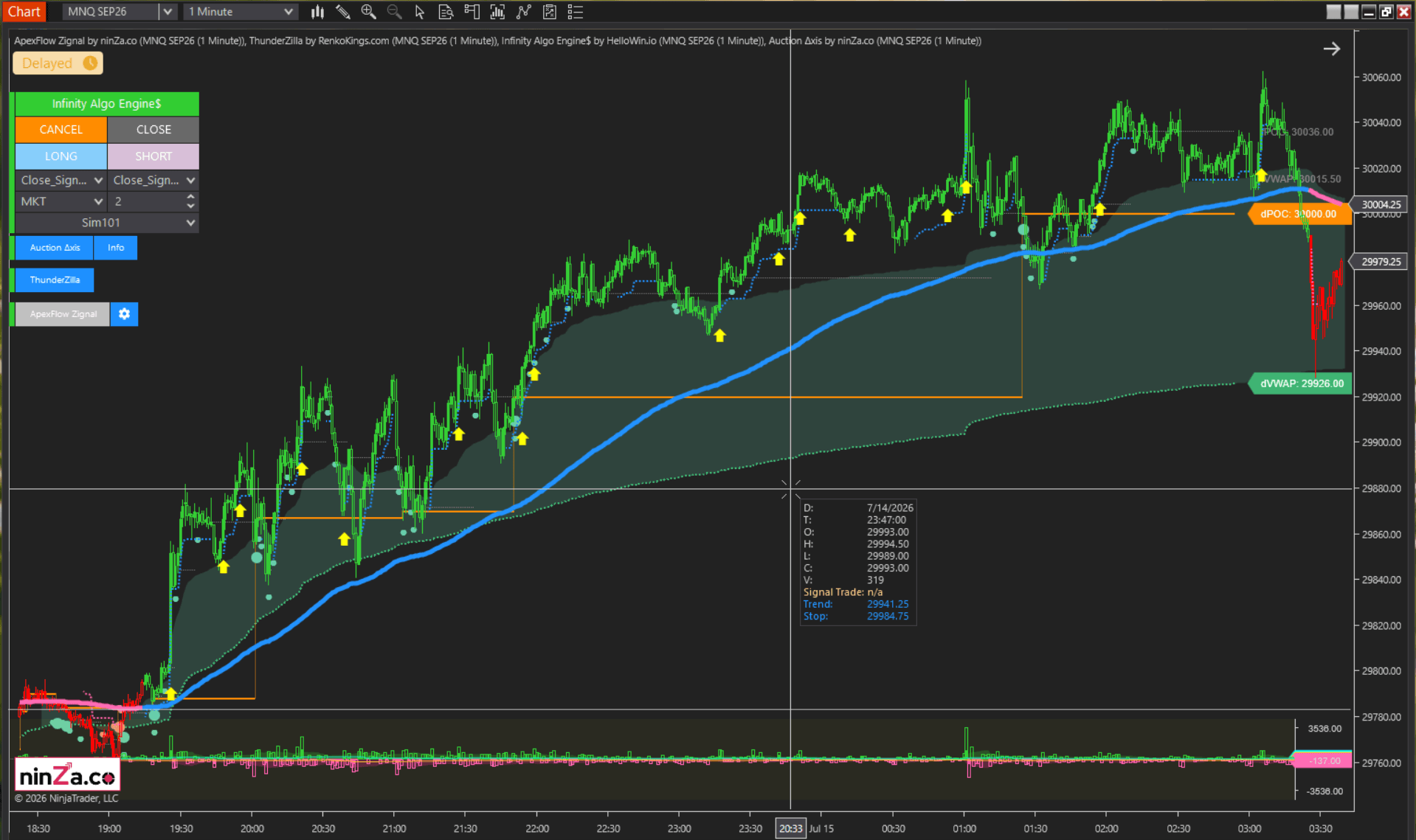Increase the order quantity stepper

[190, 197]
